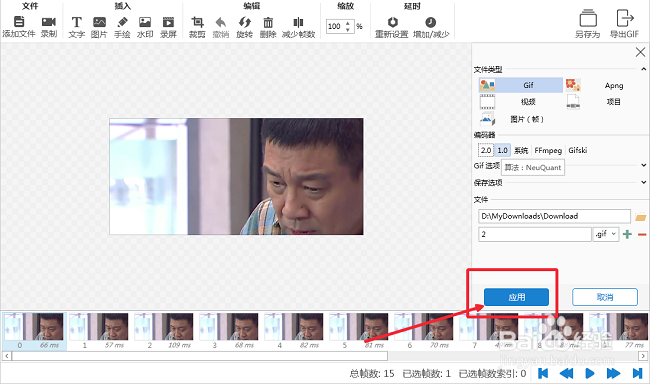Select Gif file type
The height and width of the screenshot is (384, 650).
pyautogui.click(x=521, y=85)
